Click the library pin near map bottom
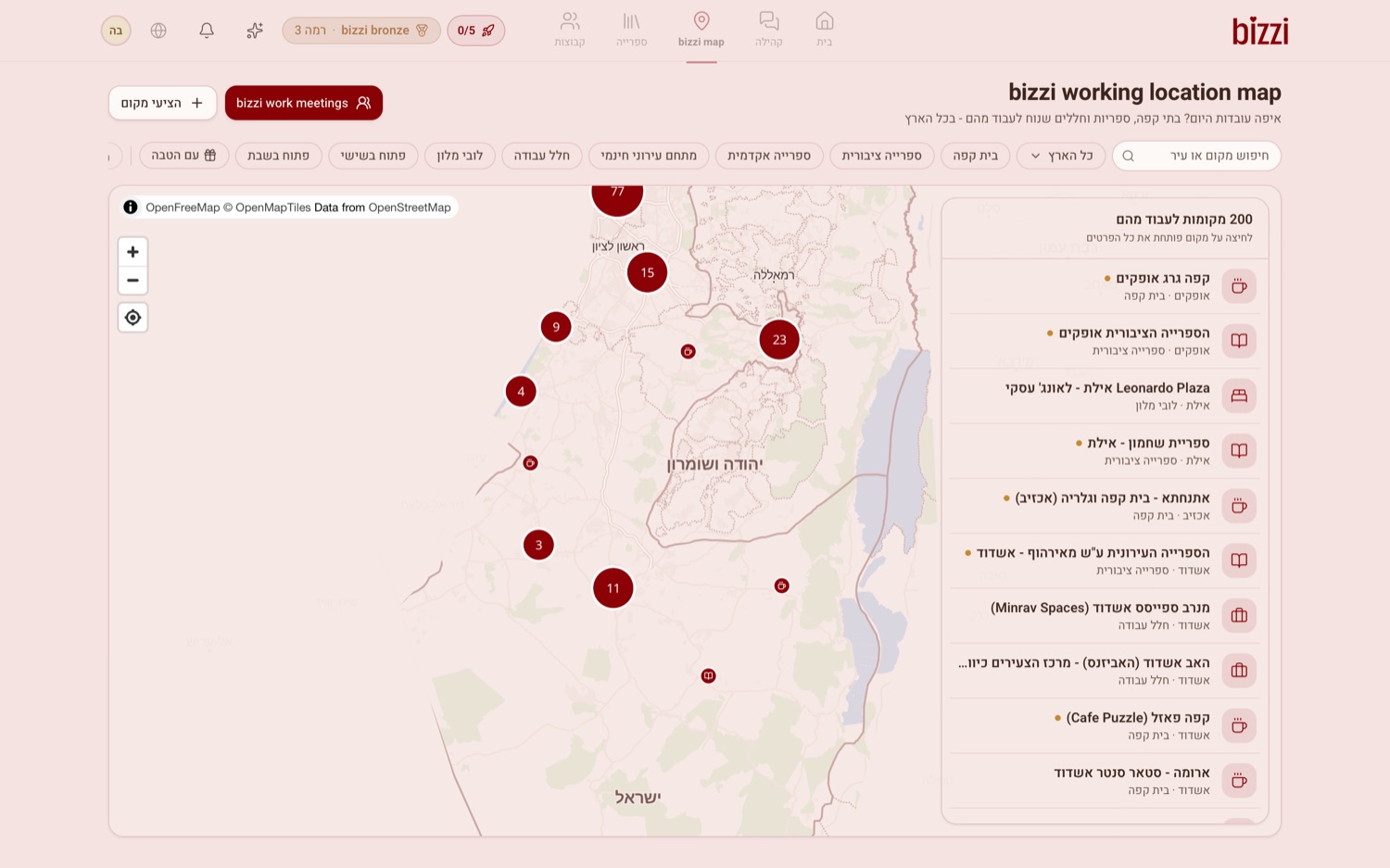 click(x=708, y=675)
